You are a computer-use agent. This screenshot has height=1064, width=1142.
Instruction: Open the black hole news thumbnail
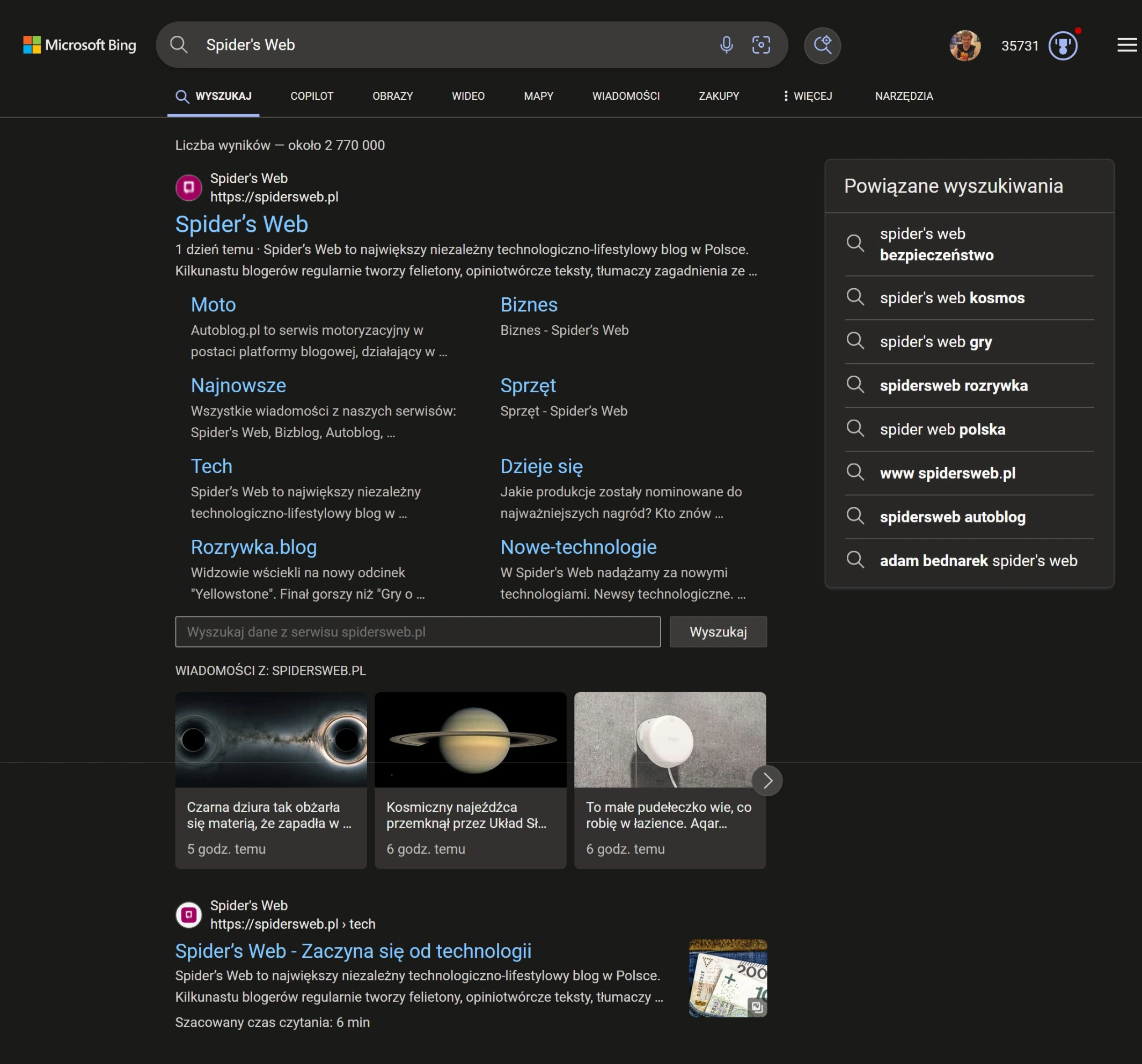point(270,739)
